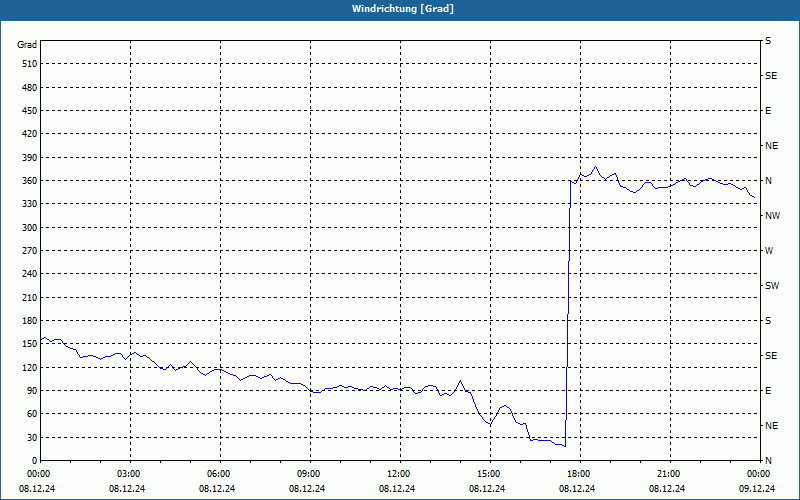
Task: Click the 390 axis value
Action: point(30,157)
